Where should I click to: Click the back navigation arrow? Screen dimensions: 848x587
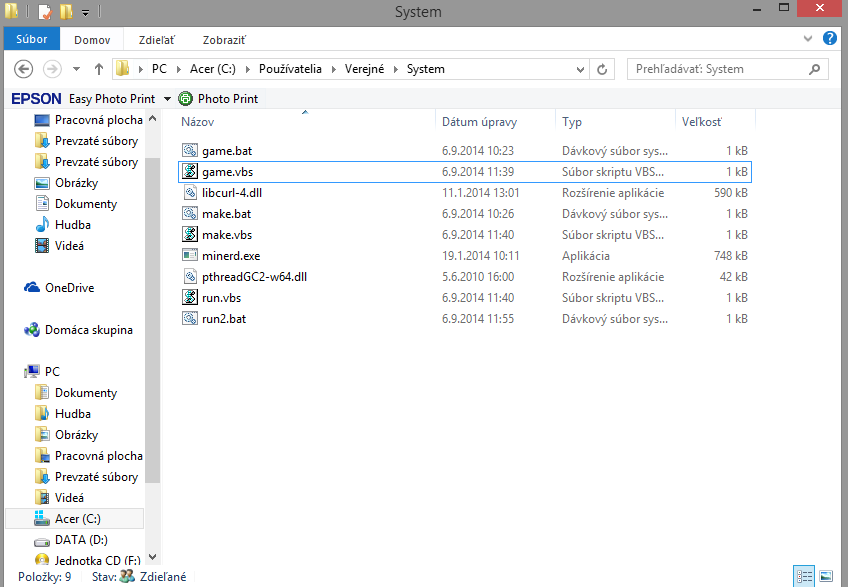pos(25,70)
